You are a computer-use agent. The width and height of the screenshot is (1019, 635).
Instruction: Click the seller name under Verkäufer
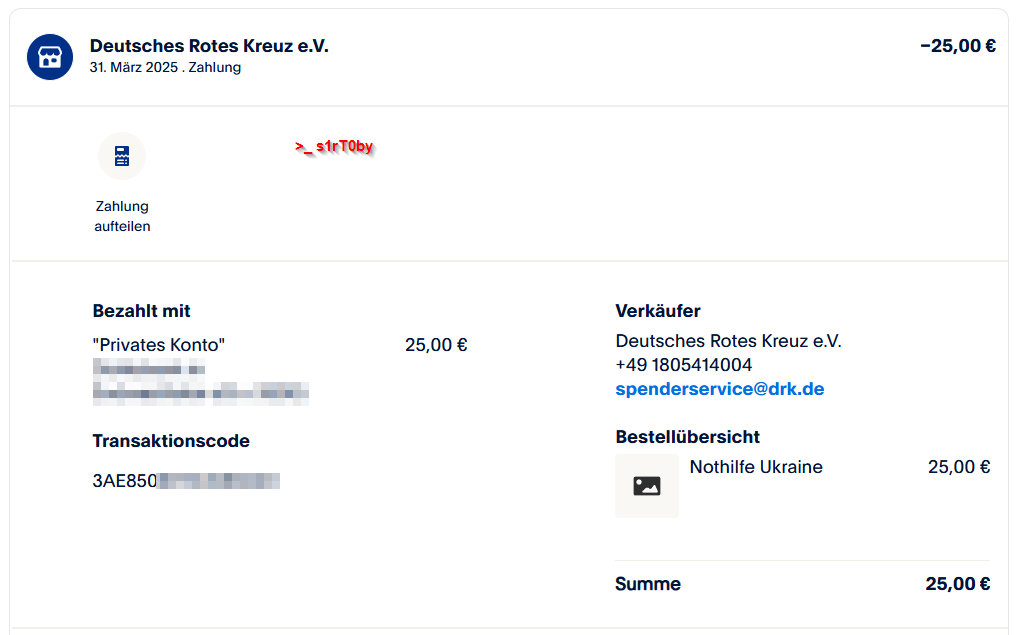728,341
